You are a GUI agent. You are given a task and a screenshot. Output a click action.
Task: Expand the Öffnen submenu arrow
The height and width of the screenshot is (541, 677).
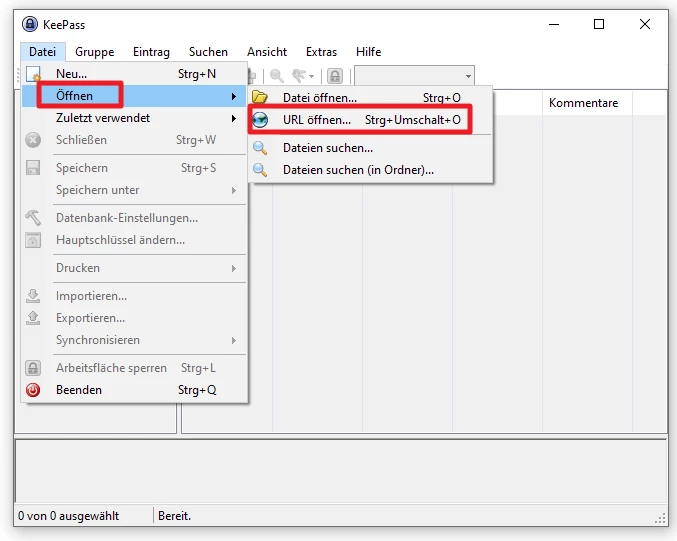click(234, 96)
